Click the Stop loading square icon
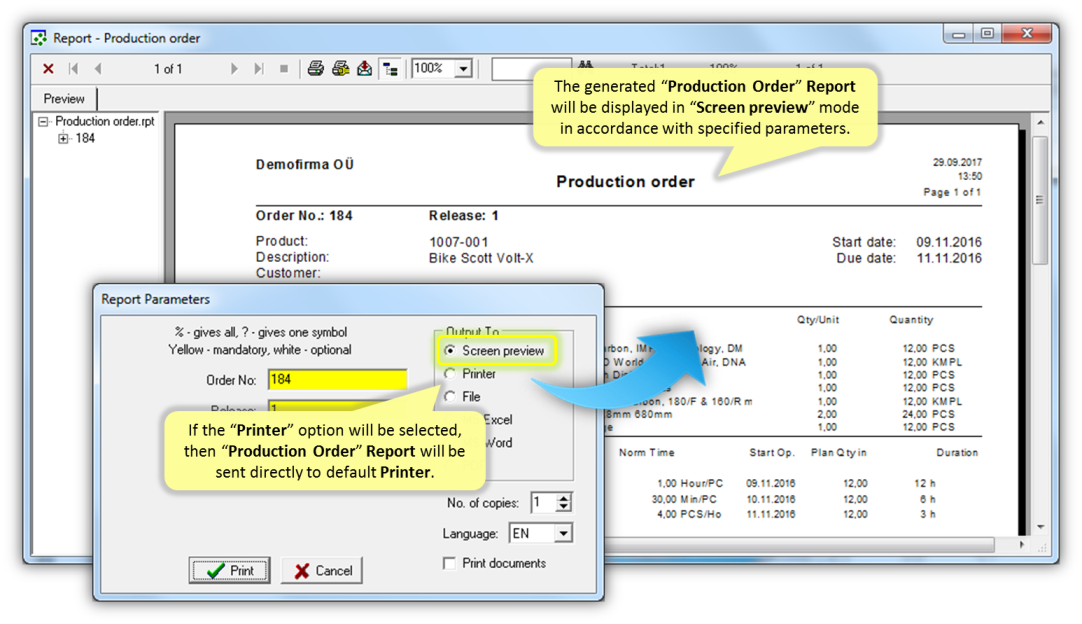The width and height of the screenshot is (1082, 624). [284, 68]
